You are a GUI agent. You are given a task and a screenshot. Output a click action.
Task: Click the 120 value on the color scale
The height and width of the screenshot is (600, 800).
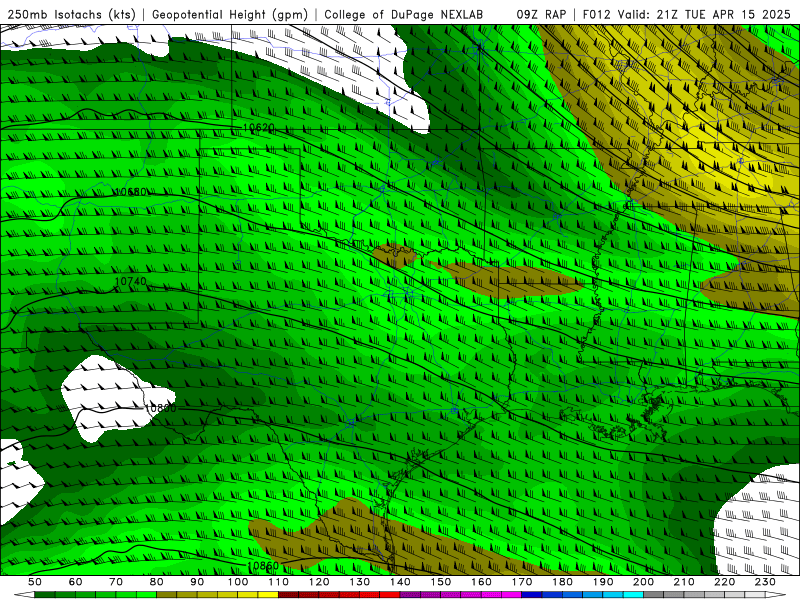pyautogui.click(x=319, y=582)
